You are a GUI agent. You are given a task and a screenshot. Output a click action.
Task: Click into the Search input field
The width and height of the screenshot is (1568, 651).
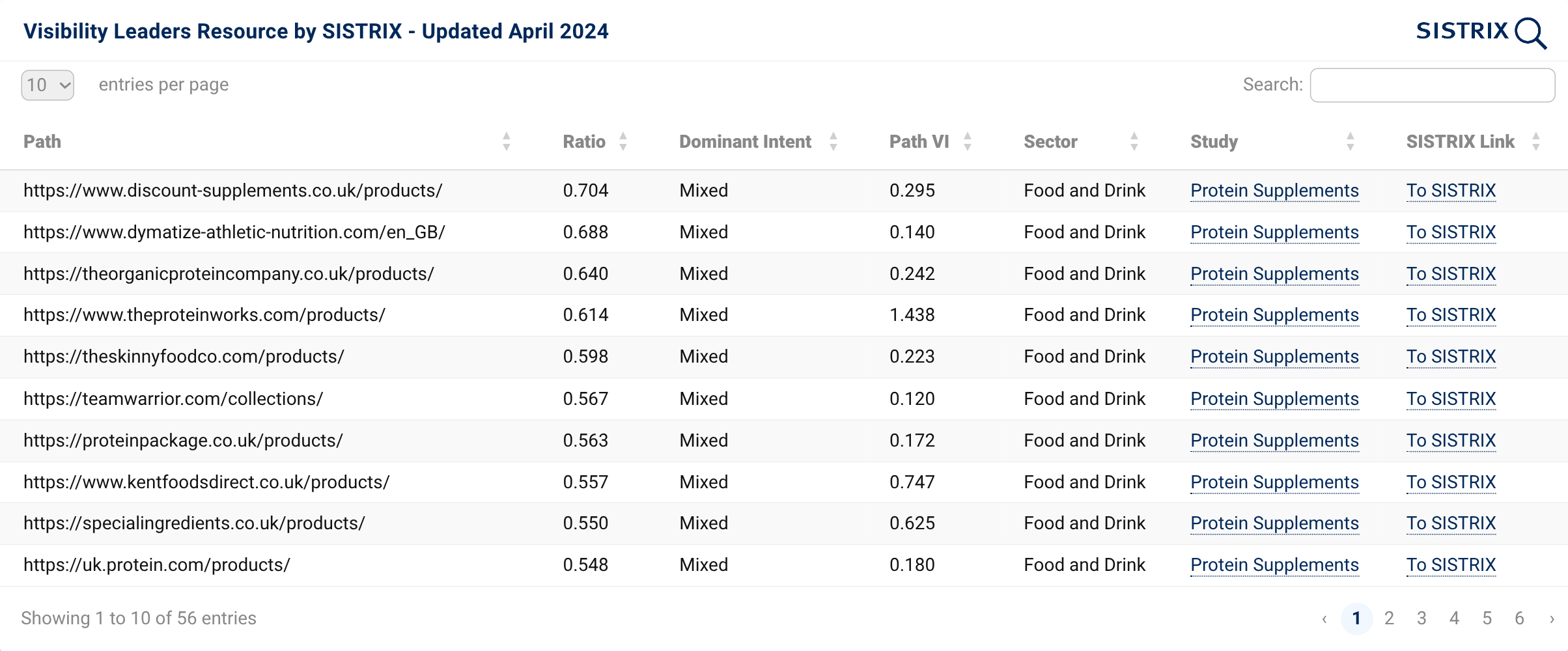(x=1432, y=85)
